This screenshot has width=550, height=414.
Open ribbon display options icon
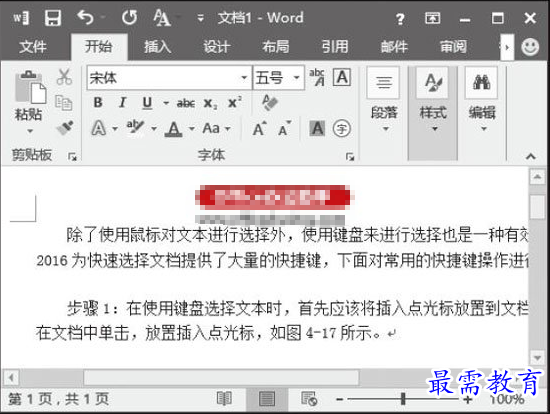pyautogui.click(x=432, y=18)
